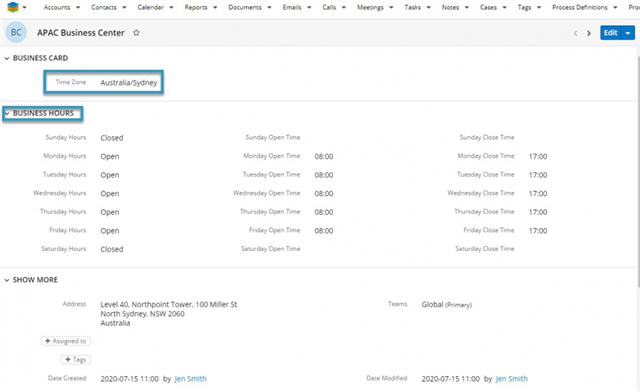Image resolution: width=640 pixels, height=392 pixels.
Task: Click the Monday Close Time 17:00 value
Action: [538, 157]
